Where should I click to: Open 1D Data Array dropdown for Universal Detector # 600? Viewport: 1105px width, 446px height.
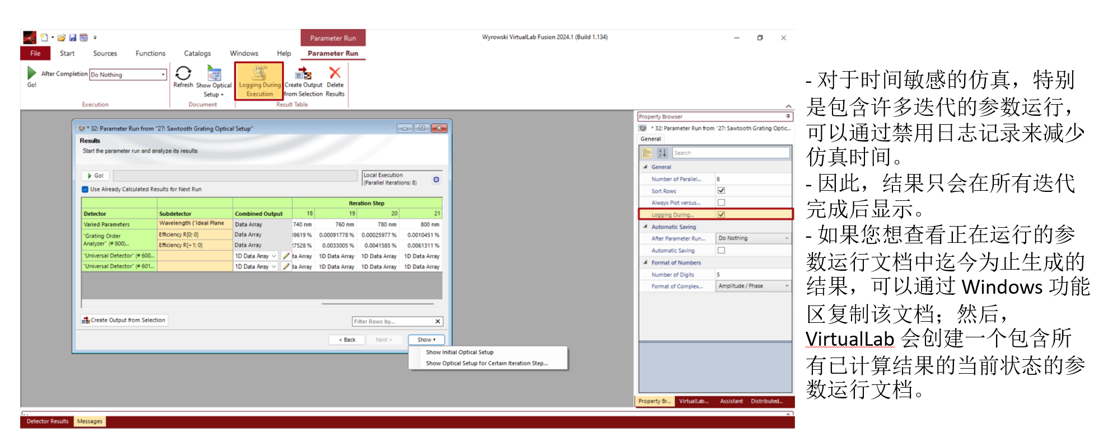pos(274,256)
